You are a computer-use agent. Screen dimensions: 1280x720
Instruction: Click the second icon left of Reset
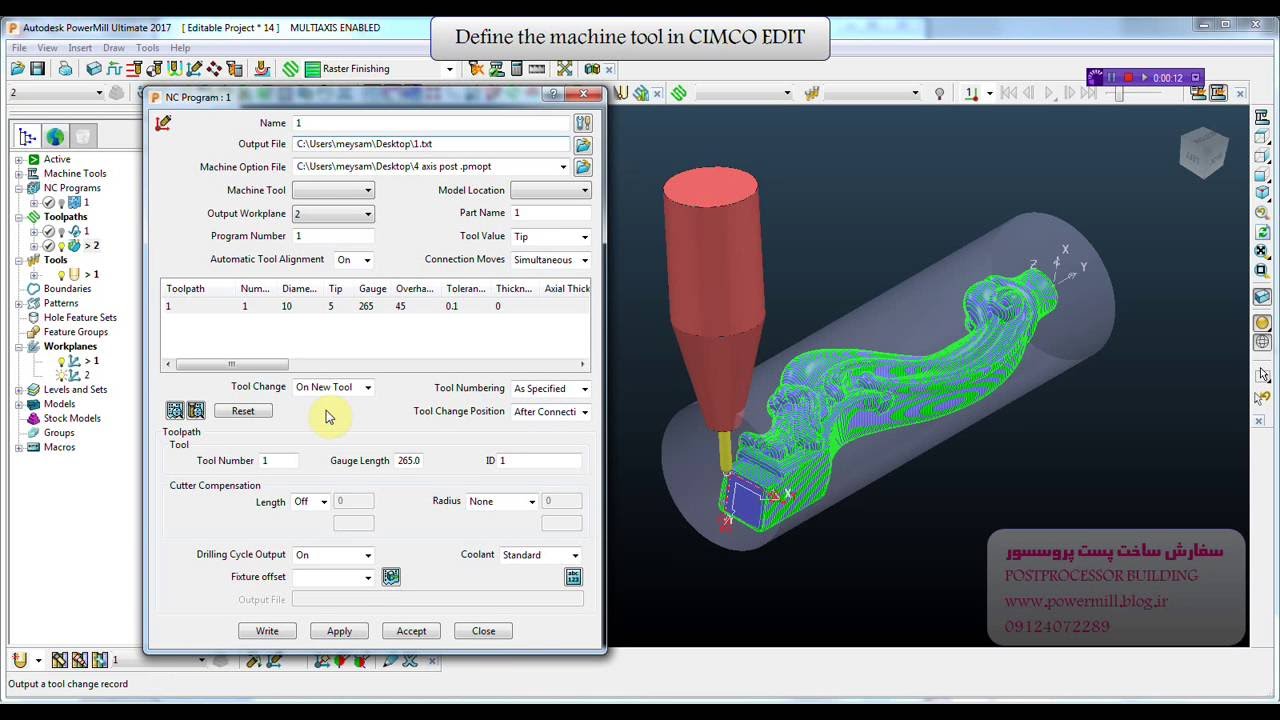196,411
